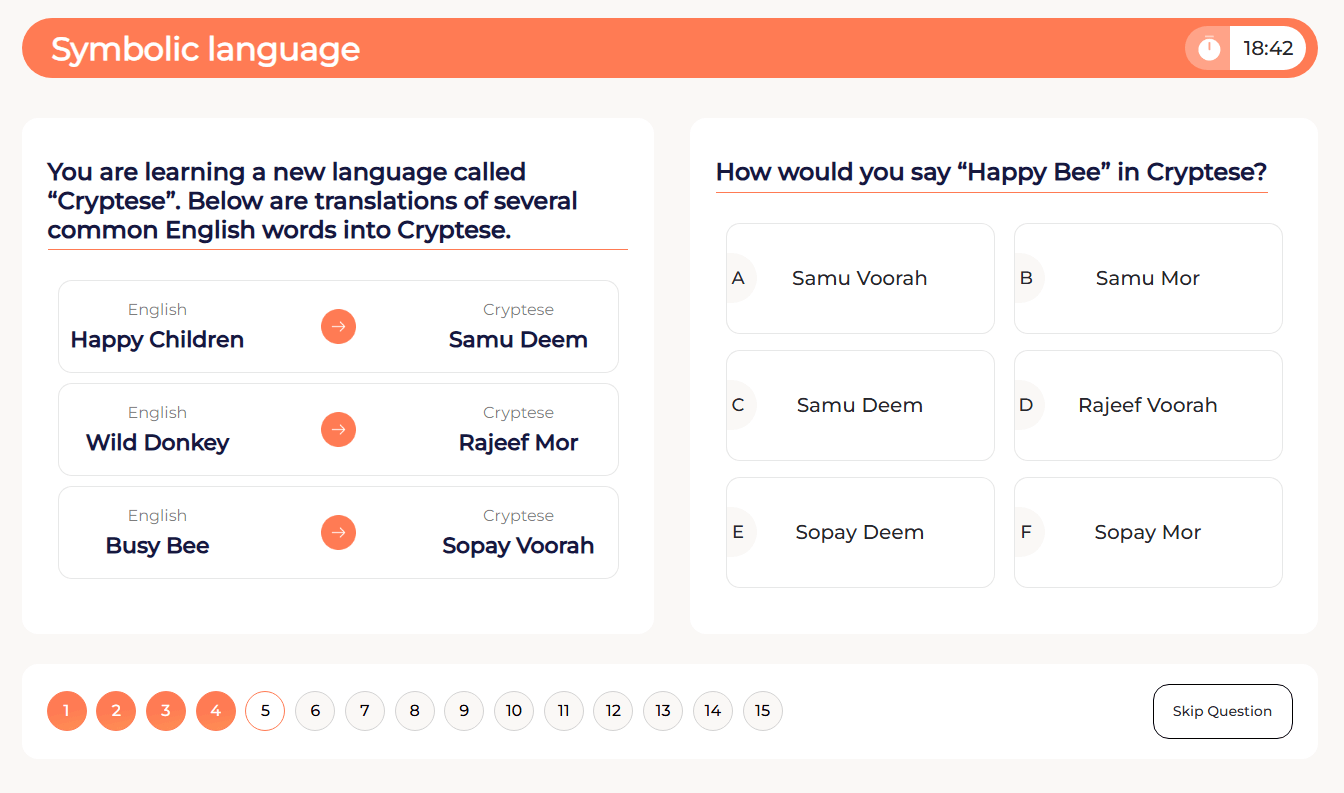This screenshot has width=1344, height=793.
Task: Jump to question 12
Action: [x=613, y=711]
